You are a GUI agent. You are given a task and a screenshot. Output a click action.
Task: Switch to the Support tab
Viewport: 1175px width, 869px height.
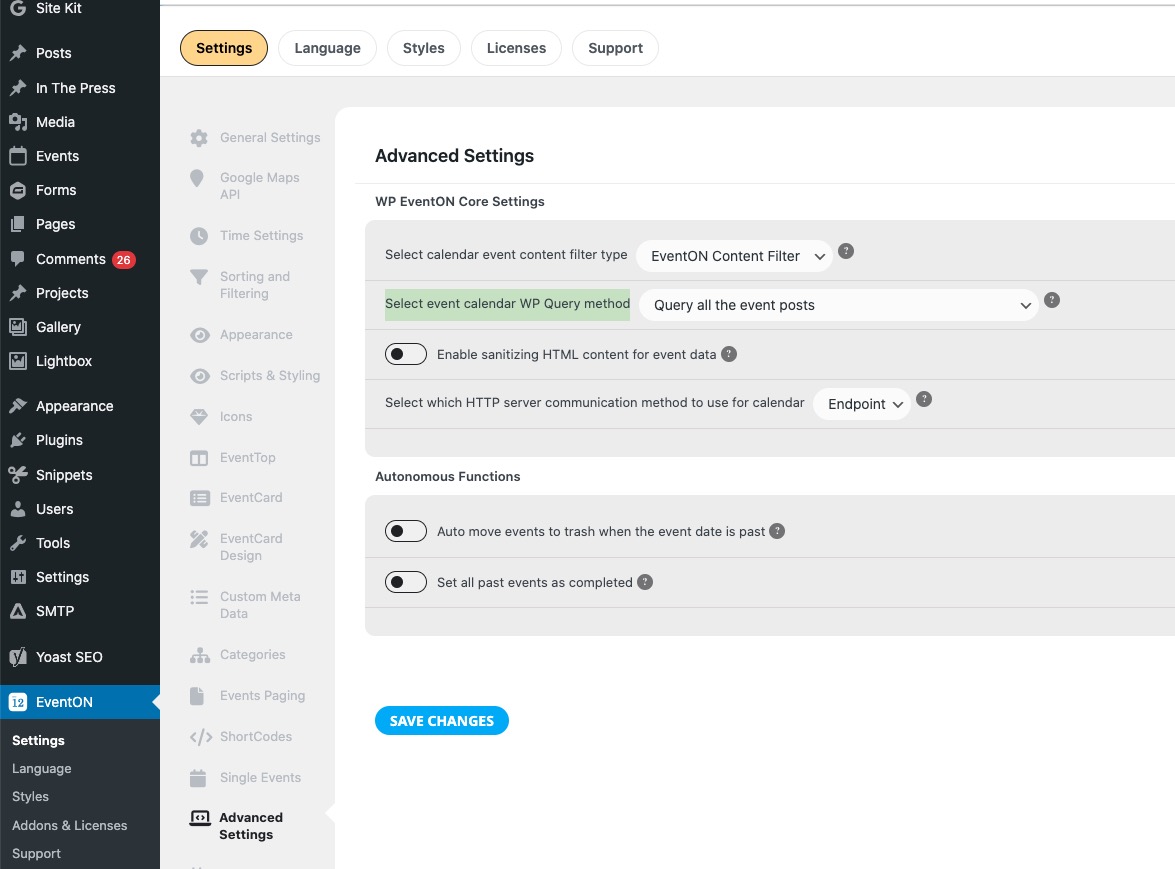(615, 48)
